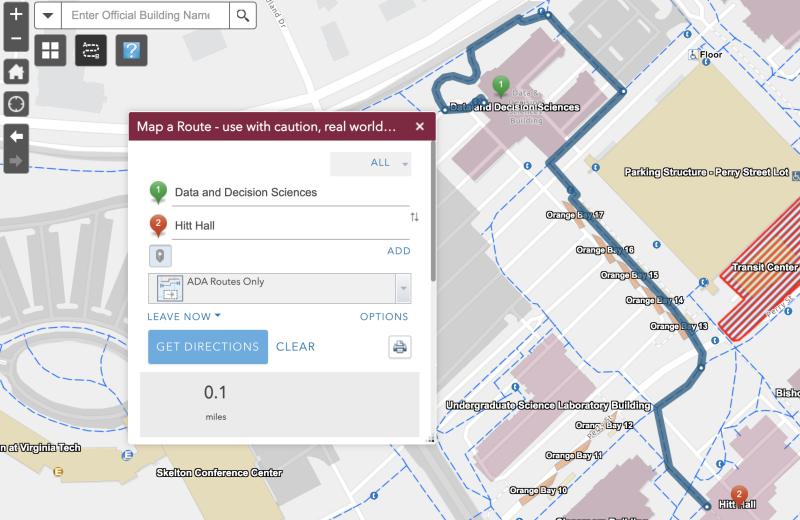Open the basemap gallery grid icon
The height and width of the screenshot is (520, 800).
50,51
